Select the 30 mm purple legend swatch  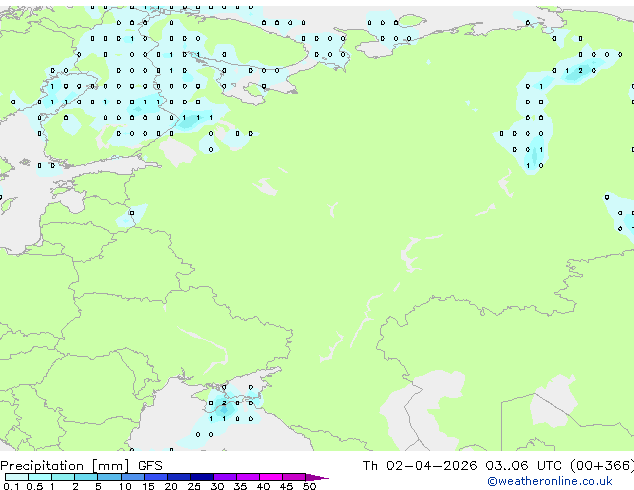click(x=225, y=477)
